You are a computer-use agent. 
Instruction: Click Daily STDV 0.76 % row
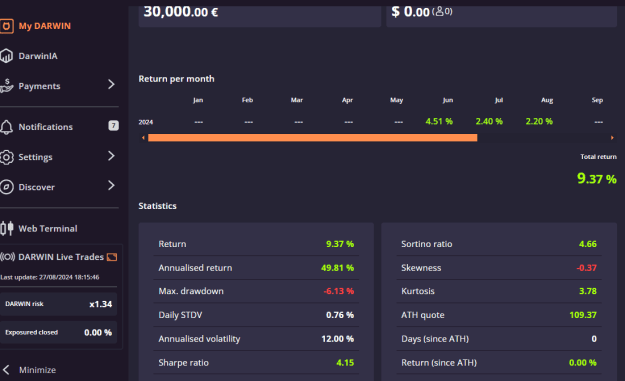pos(256,315)
